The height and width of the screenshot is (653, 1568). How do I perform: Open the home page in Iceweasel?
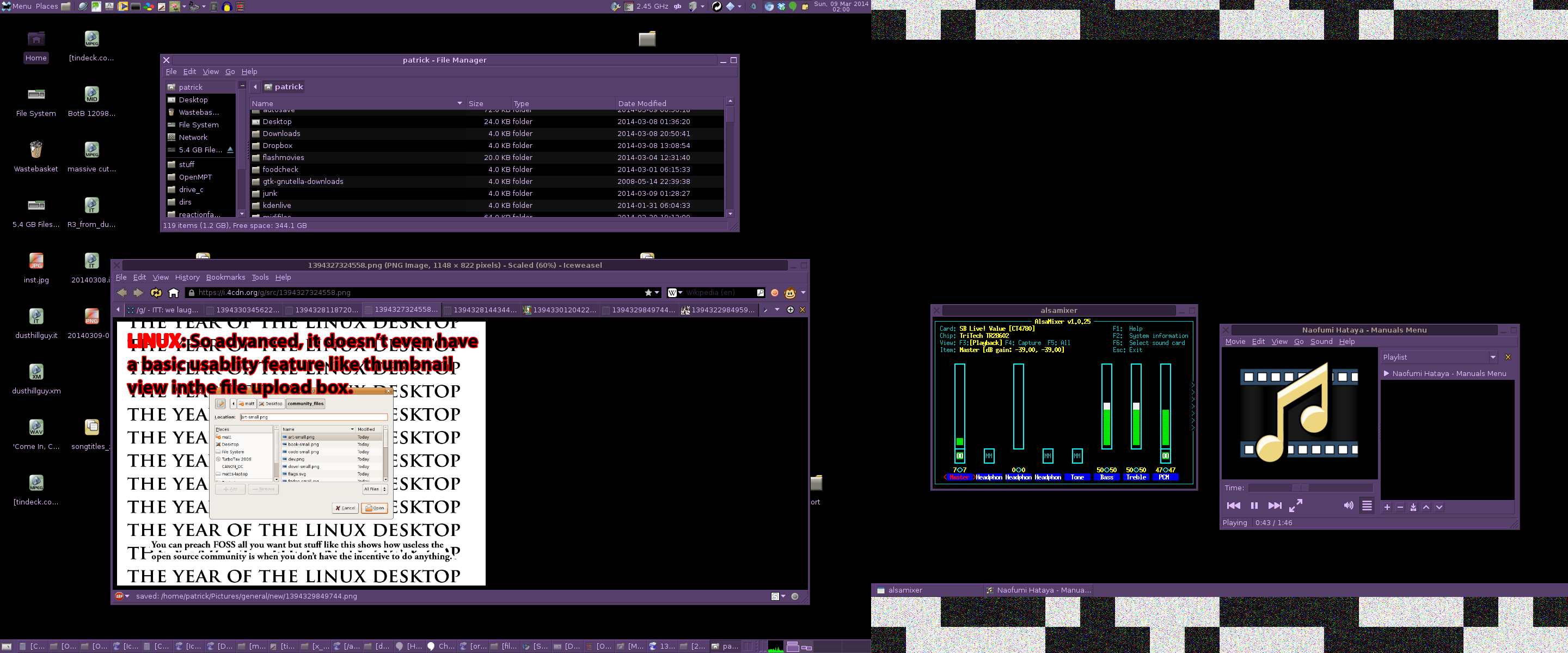(x=174, y=293)
